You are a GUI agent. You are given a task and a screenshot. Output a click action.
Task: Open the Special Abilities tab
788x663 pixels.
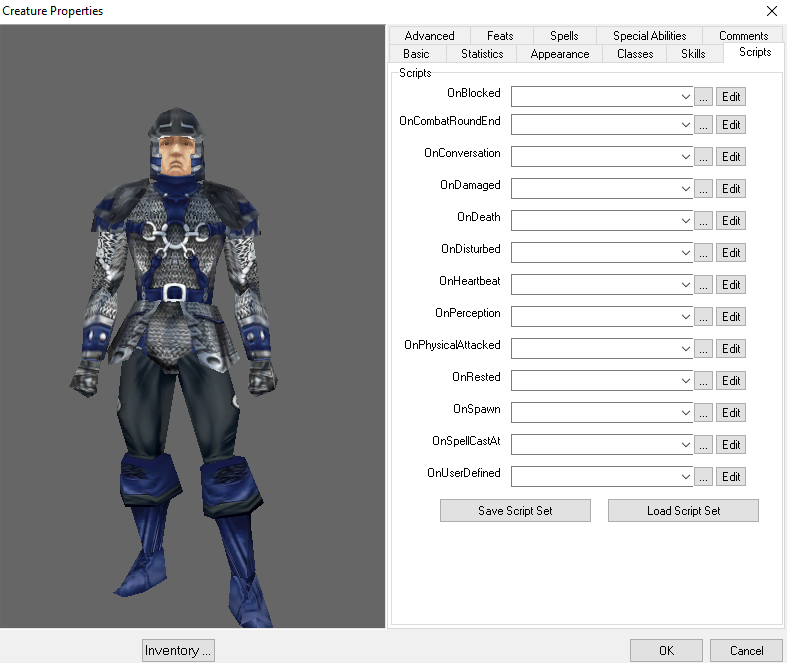pos(649,36)
